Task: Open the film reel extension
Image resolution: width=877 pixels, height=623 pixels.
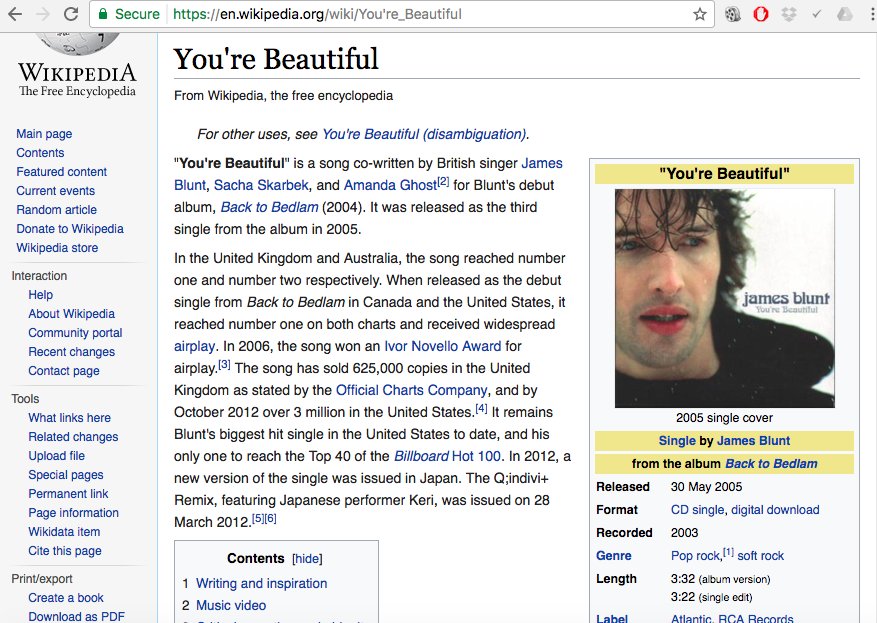Action: 732,14
